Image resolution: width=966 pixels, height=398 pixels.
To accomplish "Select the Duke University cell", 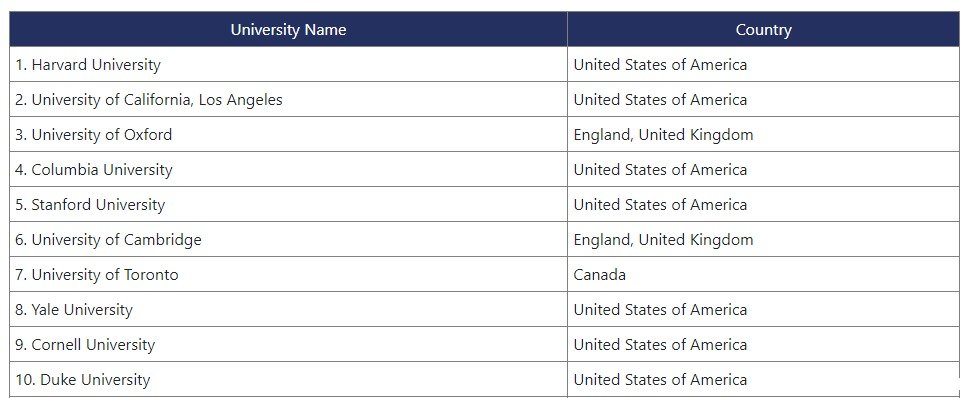I will coord(288,380).
